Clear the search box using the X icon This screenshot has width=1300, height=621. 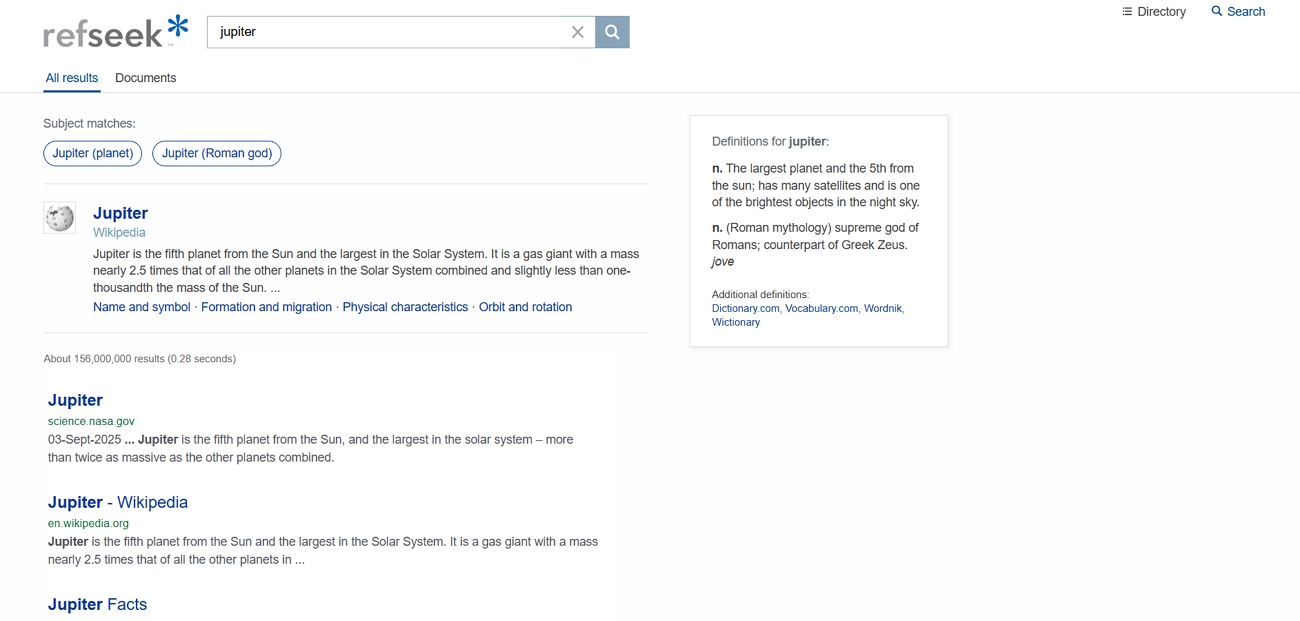pos(578,31)
